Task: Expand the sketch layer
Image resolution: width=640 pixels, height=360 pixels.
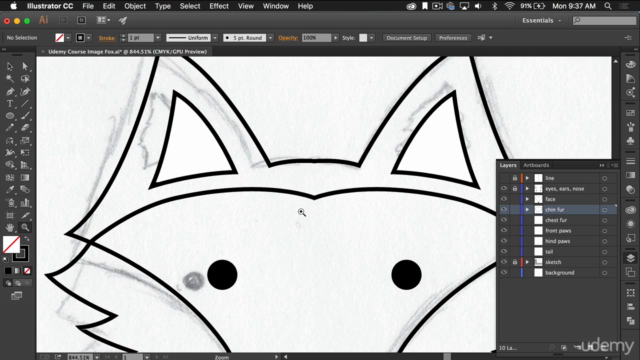Action: pos(527,262)
